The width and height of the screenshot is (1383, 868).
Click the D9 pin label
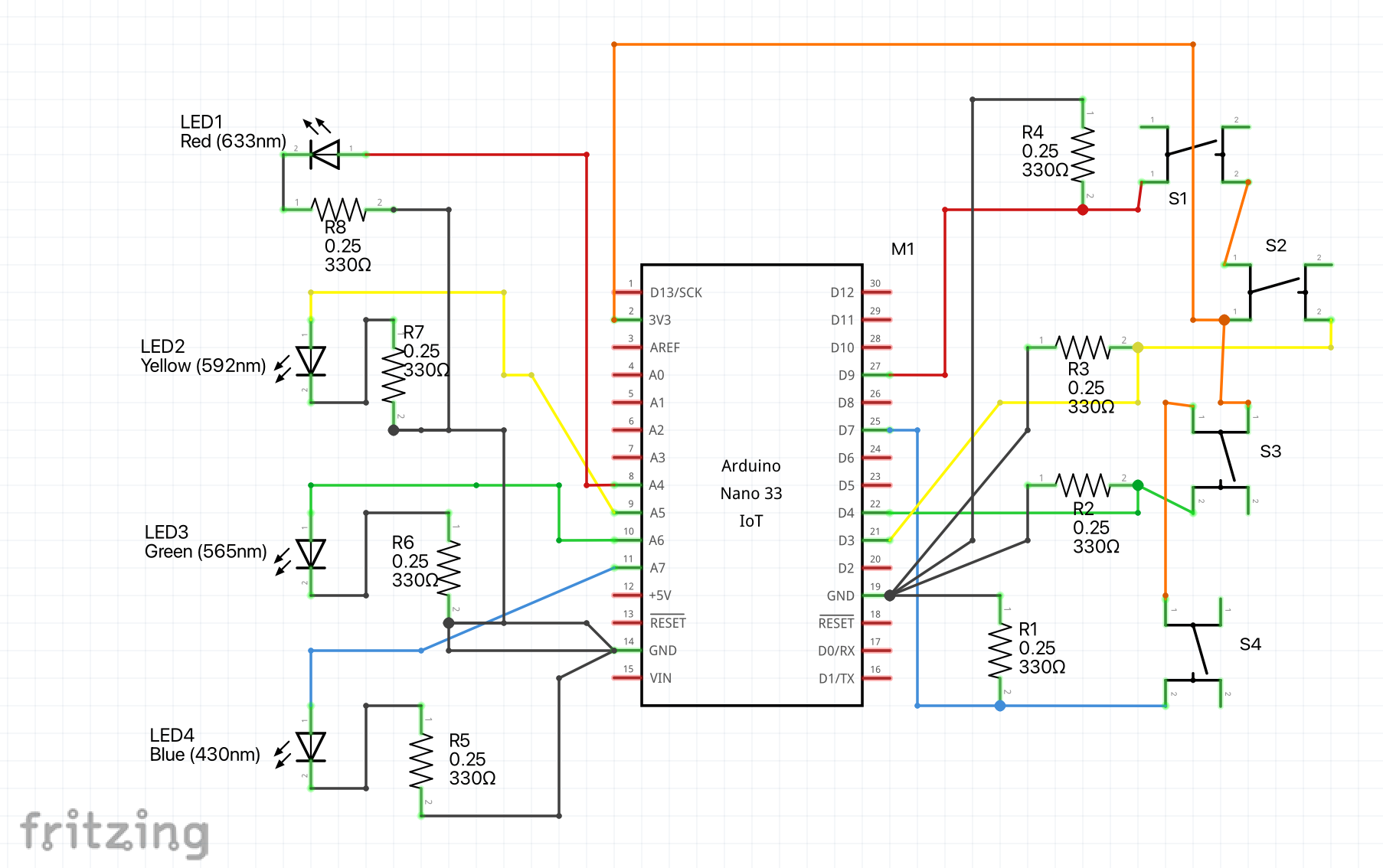[846, 375]
